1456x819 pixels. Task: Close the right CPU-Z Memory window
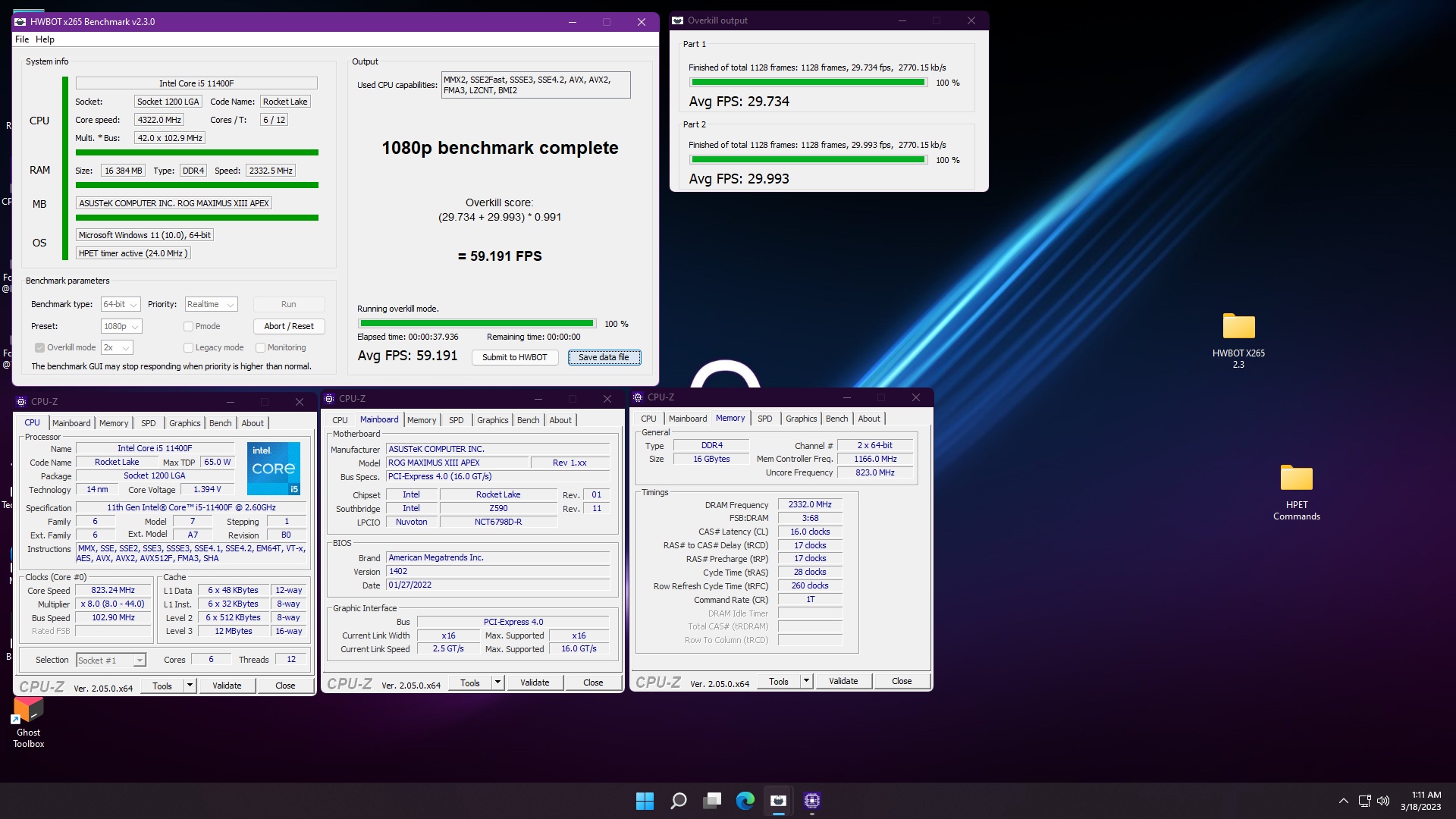click(x=916, y=397)
